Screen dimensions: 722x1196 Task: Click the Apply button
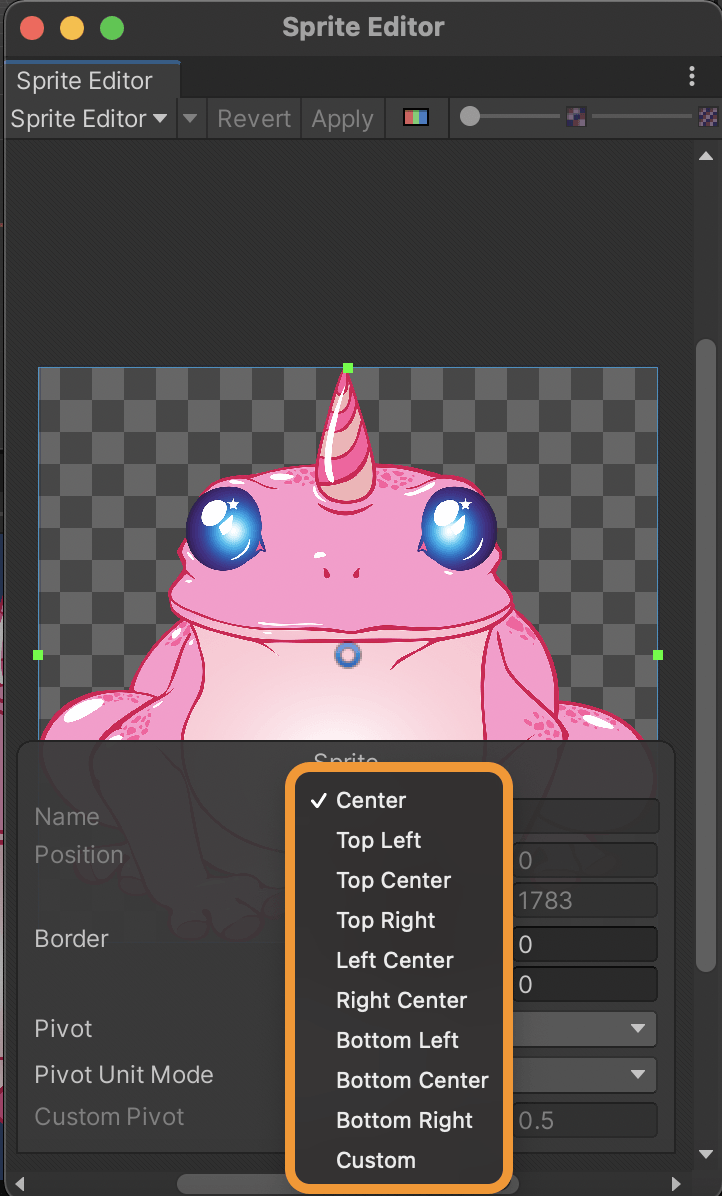(342, 119)
